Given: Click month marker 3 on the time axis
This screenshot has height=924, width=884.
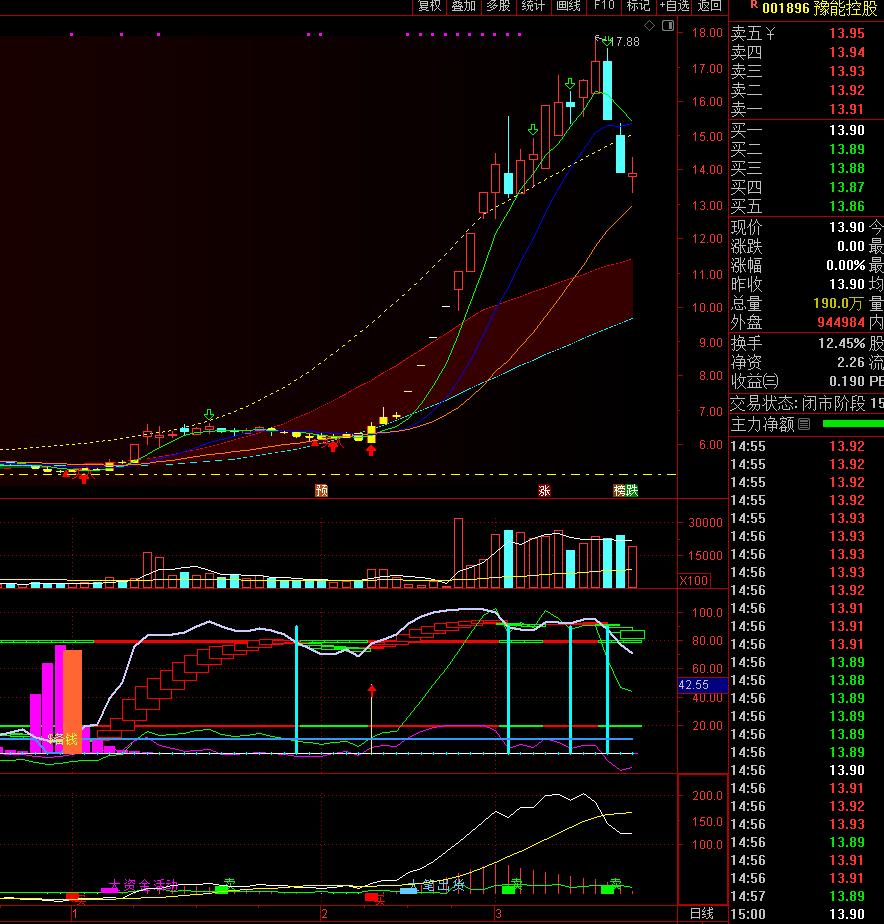Looking at the screenshot, I should [498, 914].
